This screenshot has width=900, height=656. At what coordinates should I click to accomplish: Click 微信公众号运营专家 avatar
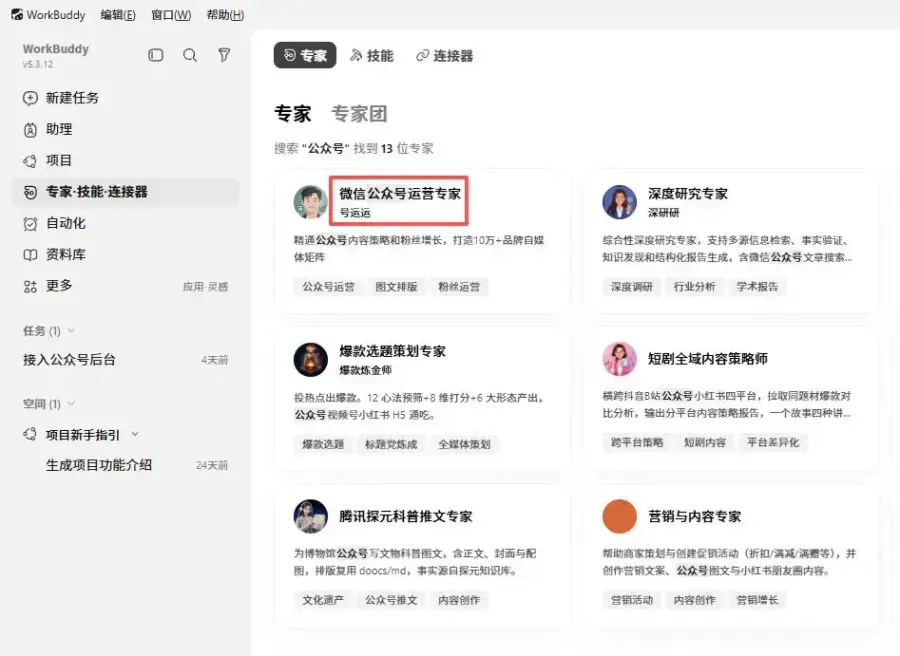[x=311, y=202]
